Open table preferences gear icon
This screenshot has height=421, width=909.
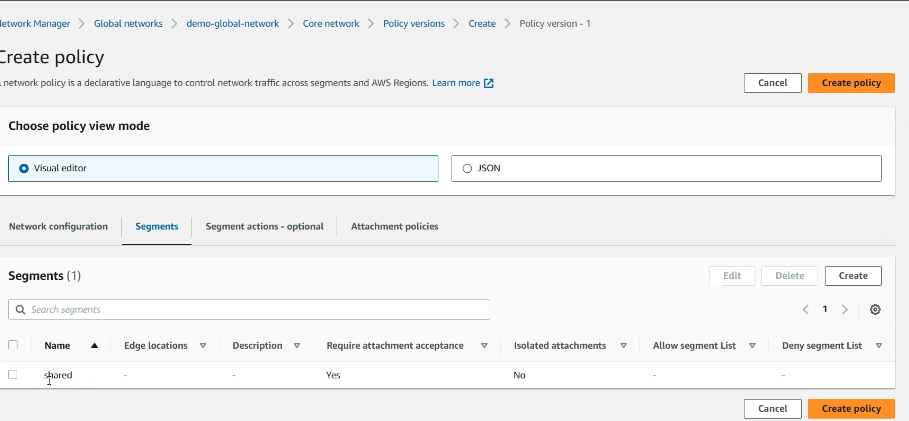(x=875, y=310)
